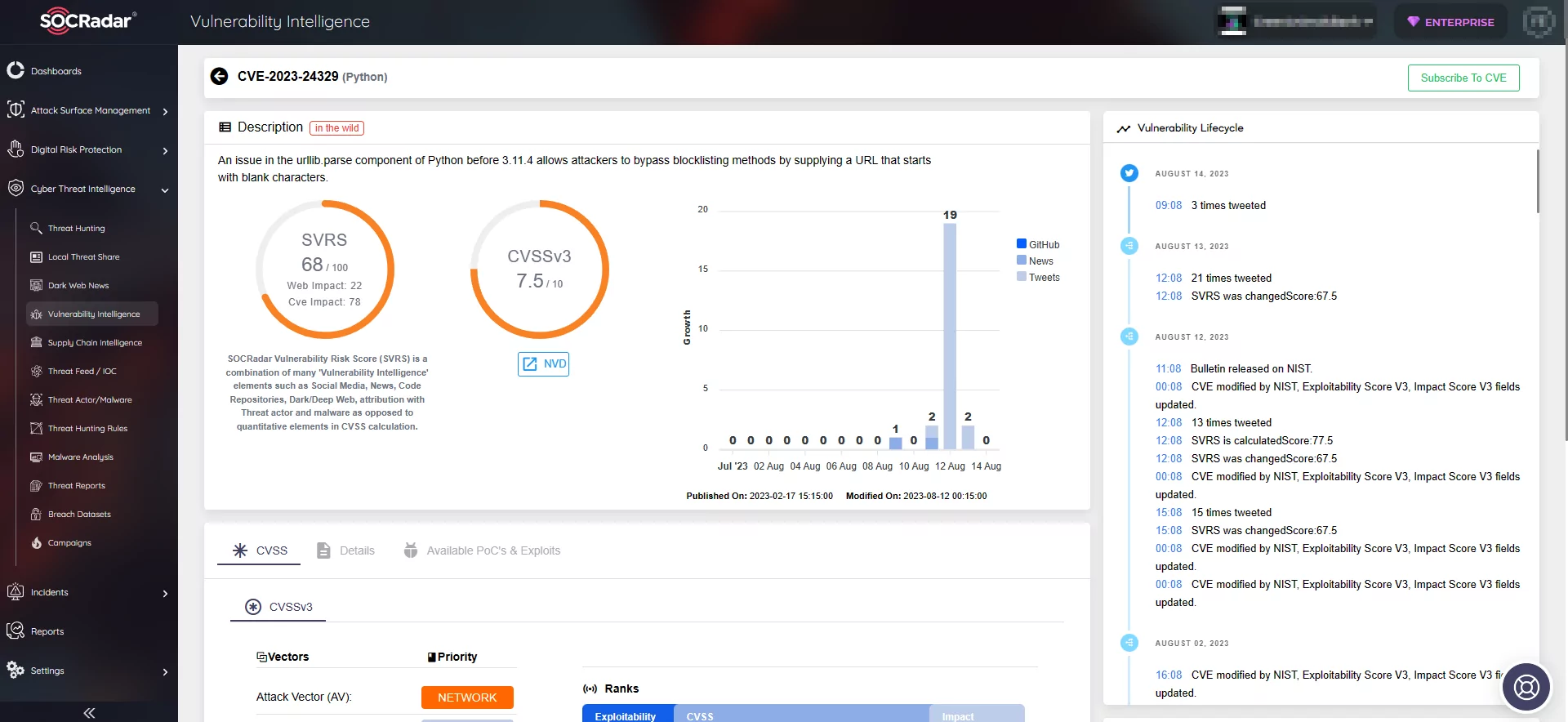
Task: Click the user avatar in the top bar
Action: tap(1539, 22)
